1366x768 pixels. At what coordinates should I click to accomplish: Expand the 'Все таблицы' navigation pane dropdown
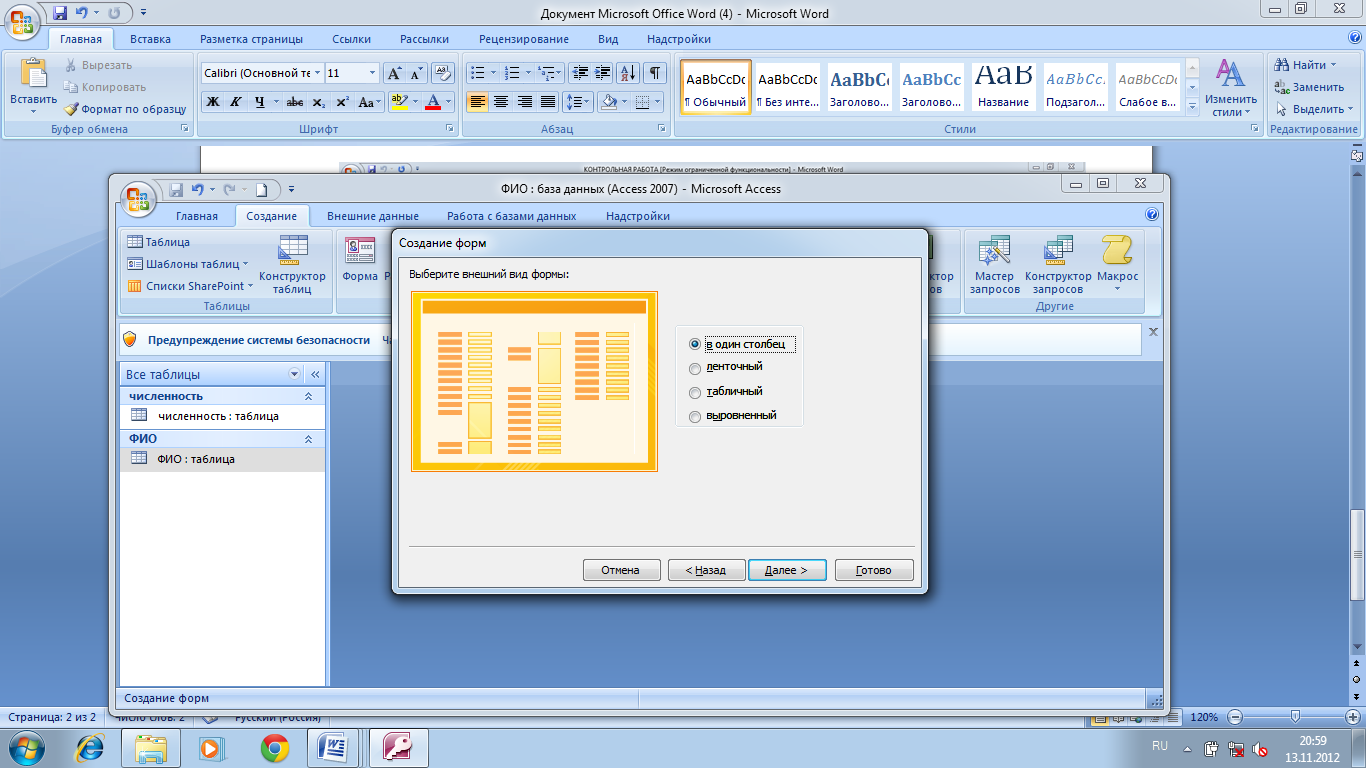[294, 374]
